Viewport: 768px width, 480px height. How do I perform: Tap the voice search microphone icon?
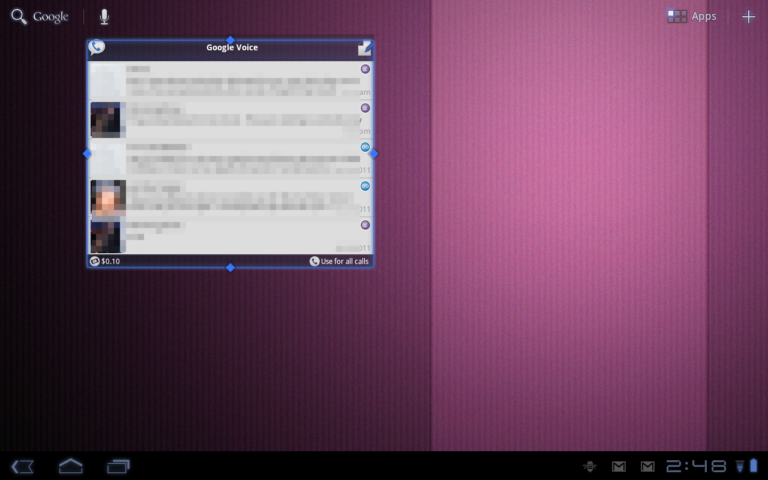pos(104,17)
